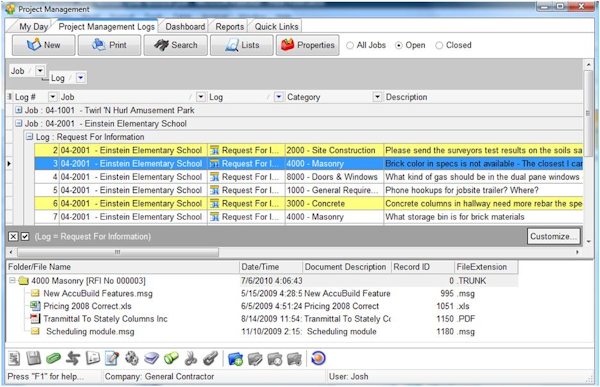Click the orange circular refresh icon
The height and width of the screenshot is (387, 600).
point(318,359)
